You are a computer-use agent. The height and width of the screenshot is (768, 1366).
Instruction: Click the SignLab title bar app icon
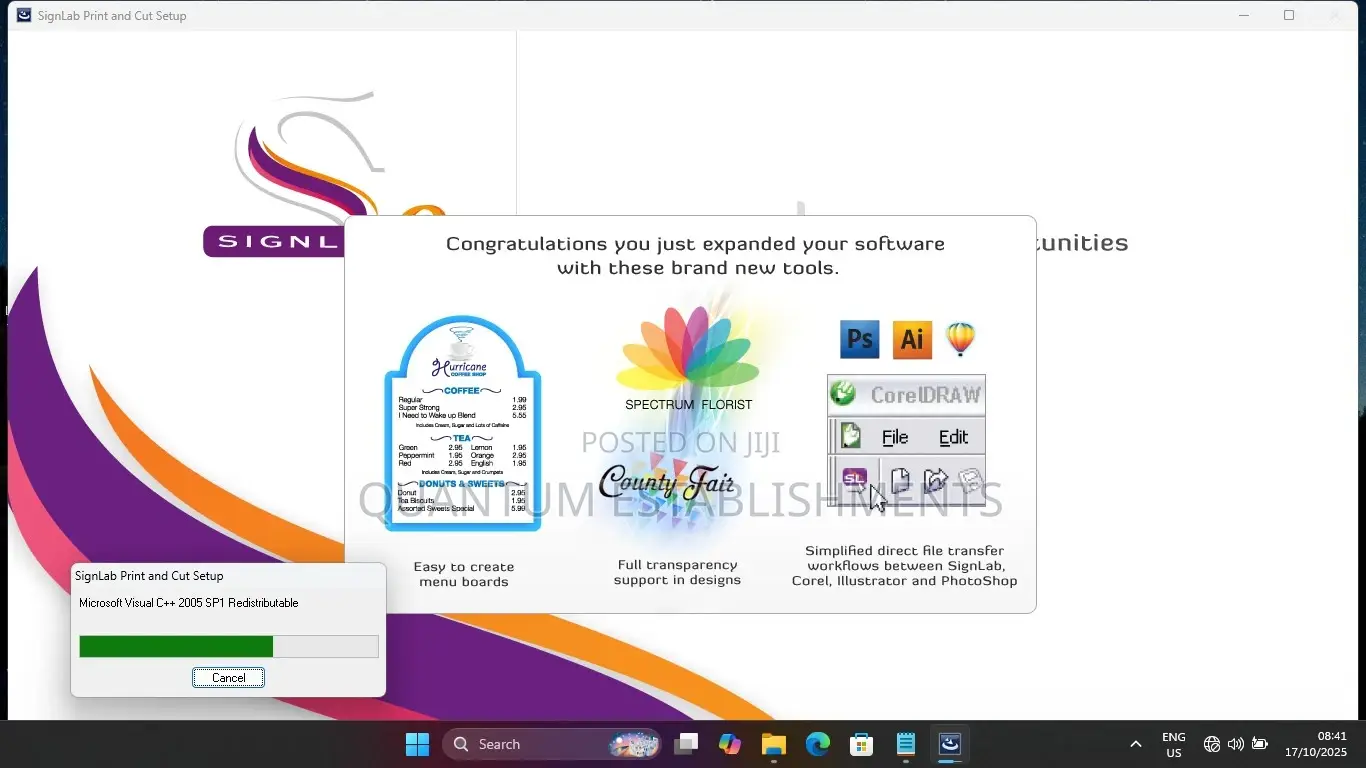coord(24,15)
